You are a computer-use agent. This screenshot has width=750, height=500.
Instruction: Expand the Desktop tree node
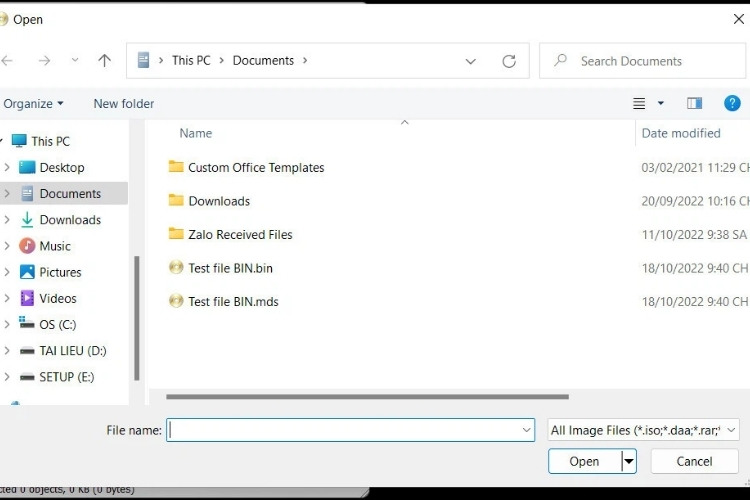coord(7,168)
